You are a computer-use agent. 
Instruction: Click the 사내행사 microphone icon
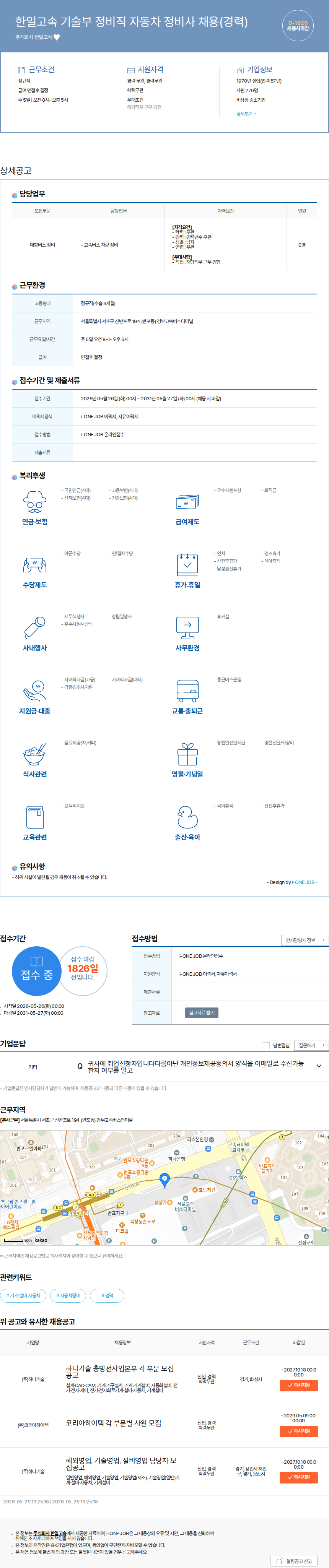click(35, 627)
